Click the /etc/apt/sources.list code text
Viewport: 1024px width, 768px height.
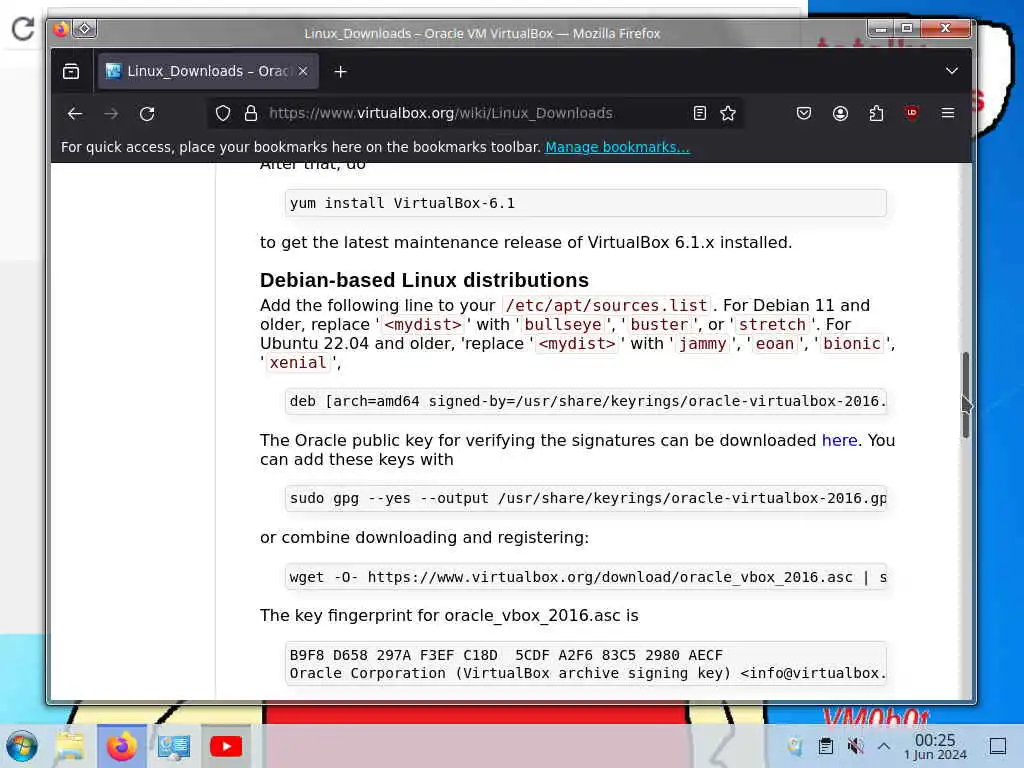[606, 306]
